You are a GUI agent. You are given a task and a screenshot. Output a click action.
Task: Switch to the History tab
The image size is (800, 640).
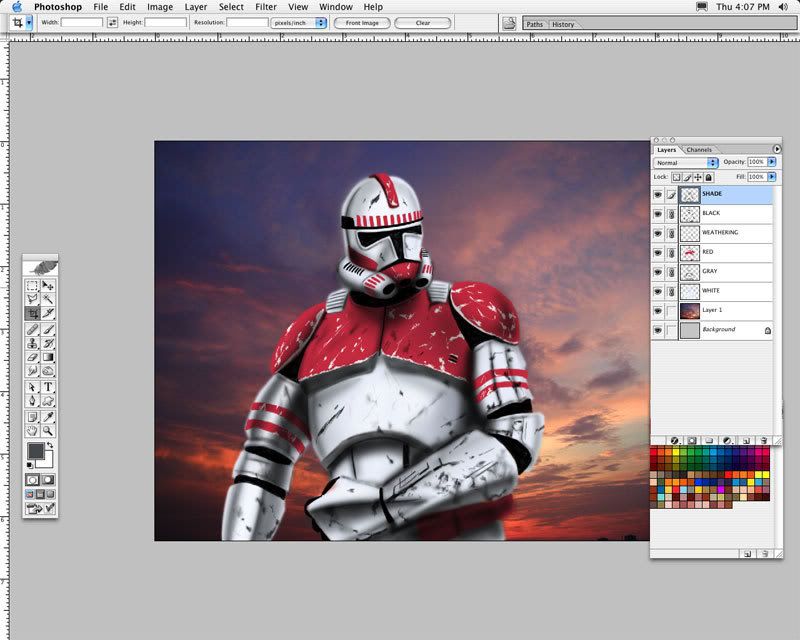563,24
